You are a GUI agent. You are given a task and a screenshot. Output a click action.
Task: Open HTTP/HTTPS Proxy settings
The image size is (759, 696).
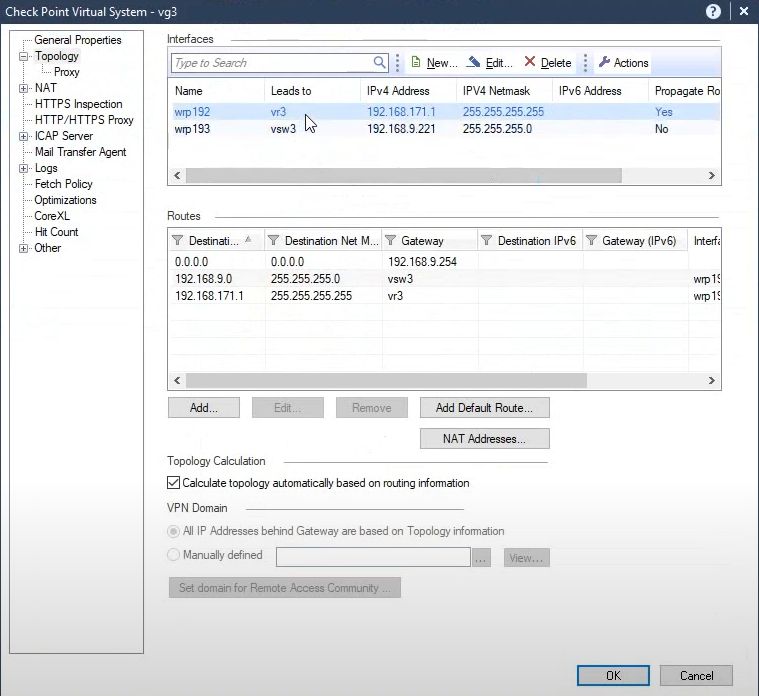[84, 120]
